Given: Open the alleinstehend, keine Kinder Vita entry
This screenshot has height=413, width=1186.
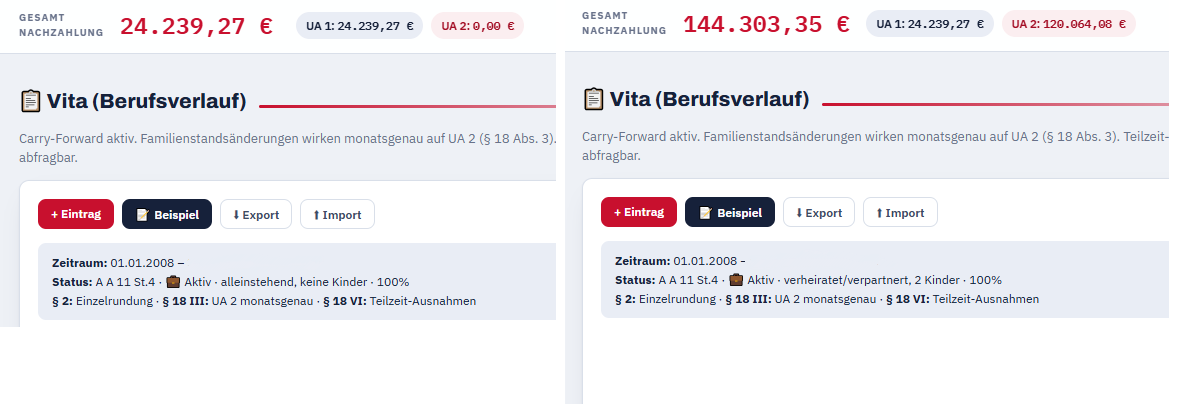Looking at the screenshot, I should tap(296, 281).
